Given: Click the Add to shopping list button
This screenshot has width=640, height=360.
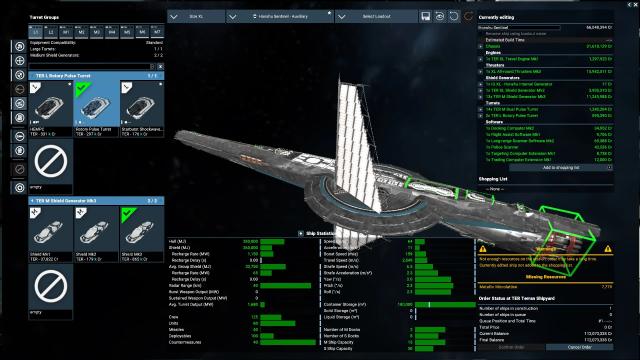Looking at the screenshot, I should (561, 168).
